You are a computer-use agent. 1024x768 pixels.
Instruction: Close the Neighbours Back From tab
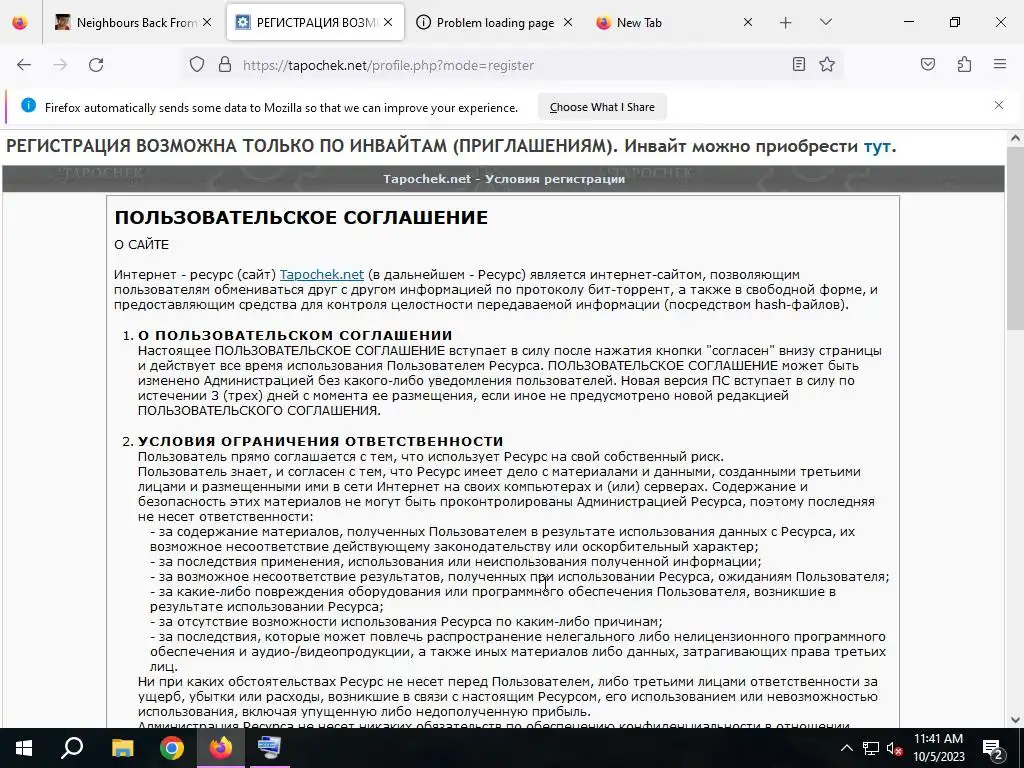pos(207,22)
